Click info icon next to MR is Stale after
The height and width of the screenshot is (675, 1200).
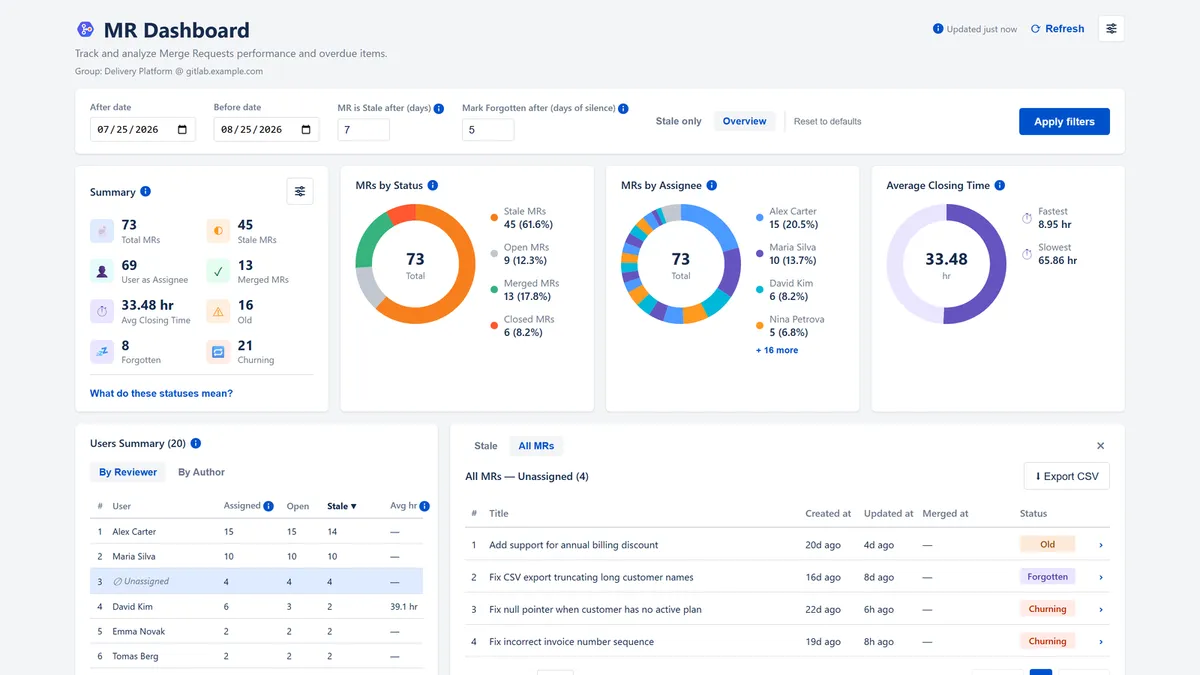point(439,108)
